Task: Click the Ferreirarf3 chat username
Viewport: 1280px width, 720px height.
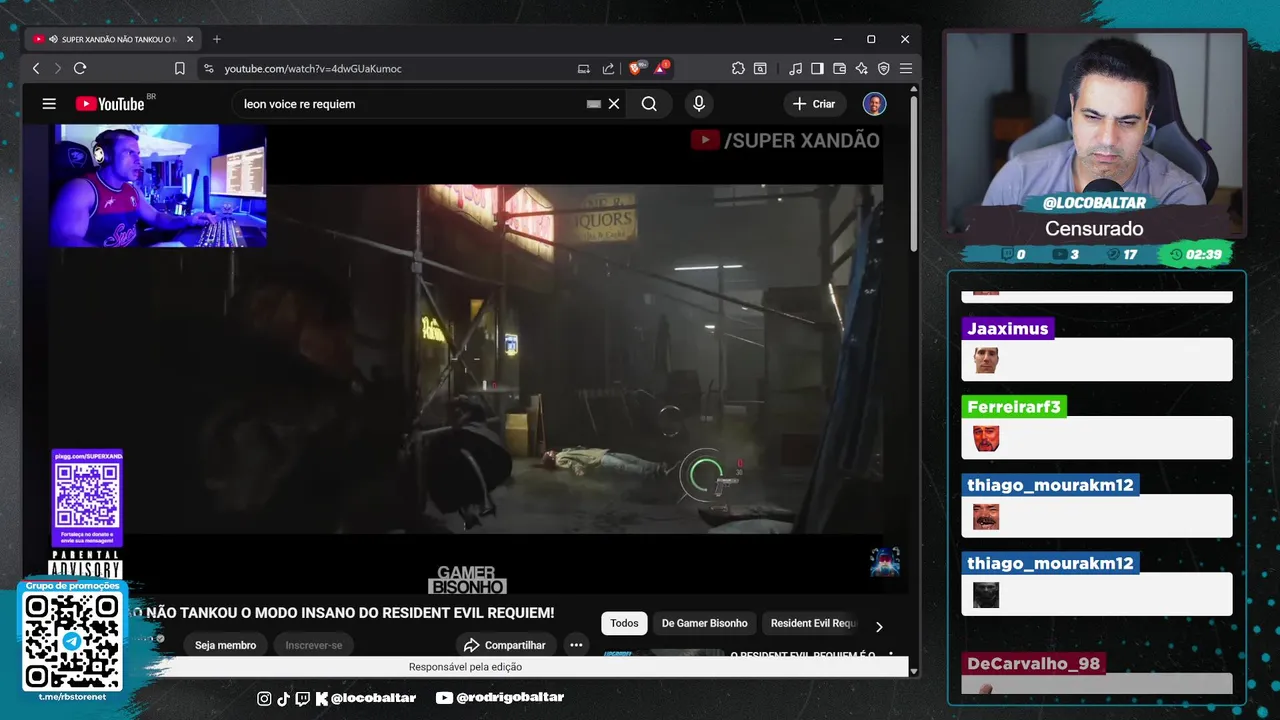Action: pyautogui.click(x=1014, y=407)
